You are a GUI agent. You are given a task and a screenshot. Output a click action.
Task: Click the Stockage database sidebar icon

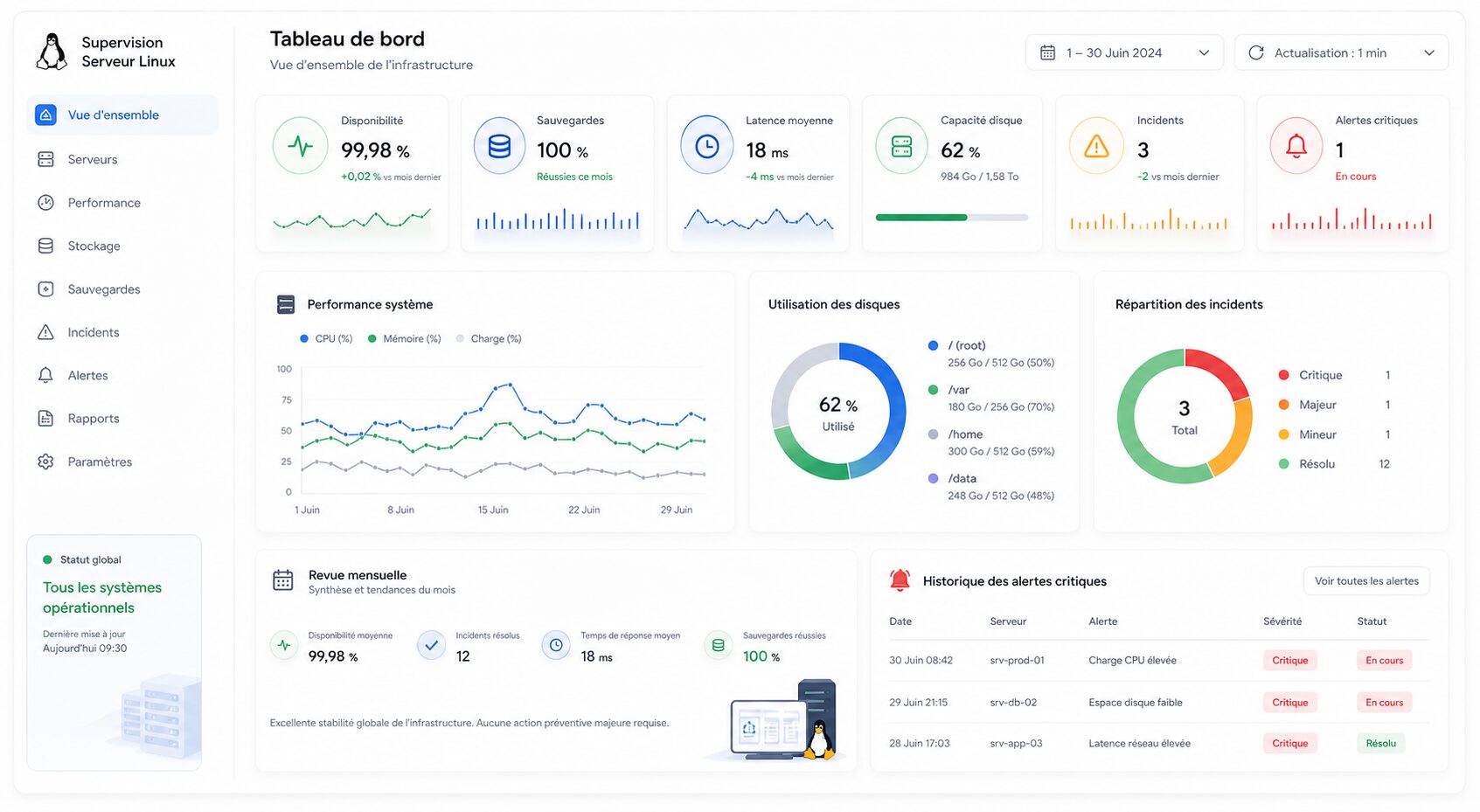point(45,246)
